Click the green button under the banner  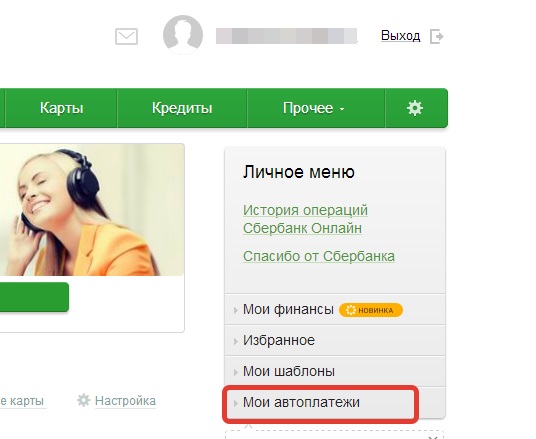click(34, 297)
